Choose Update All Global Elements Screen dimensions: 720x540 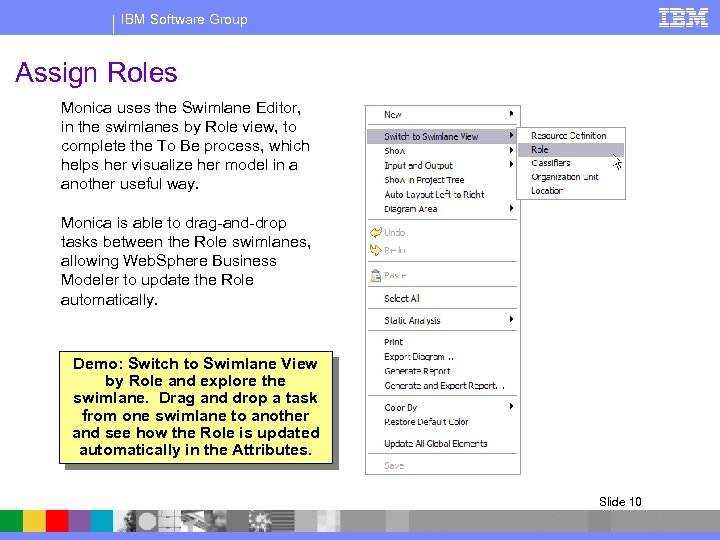tap(443, 444)
